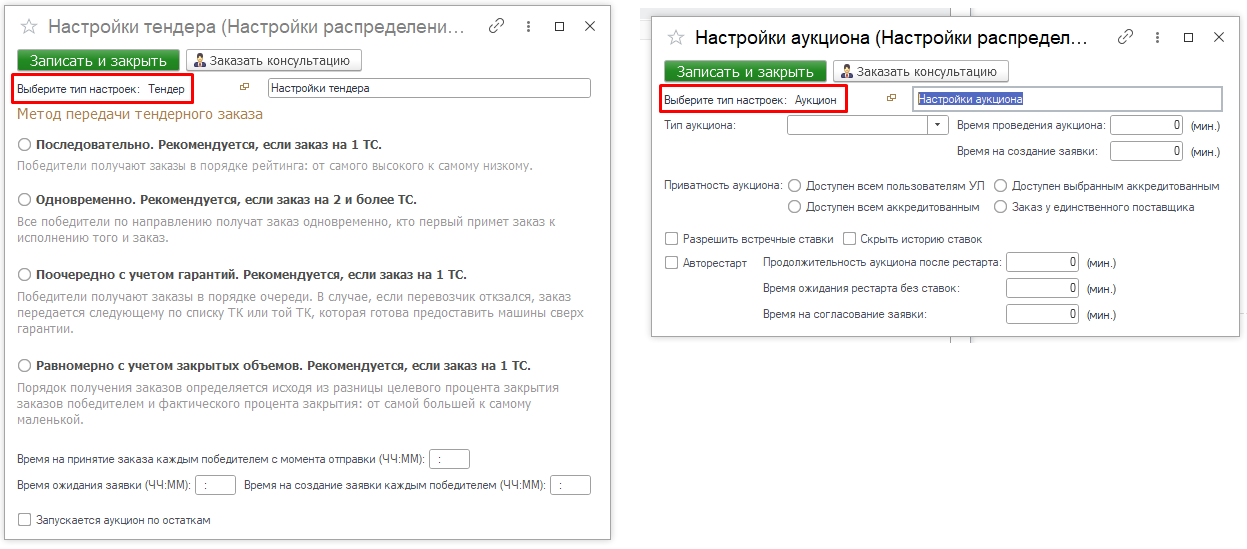Select Доступен всем аккредитованным

point(795,207)
